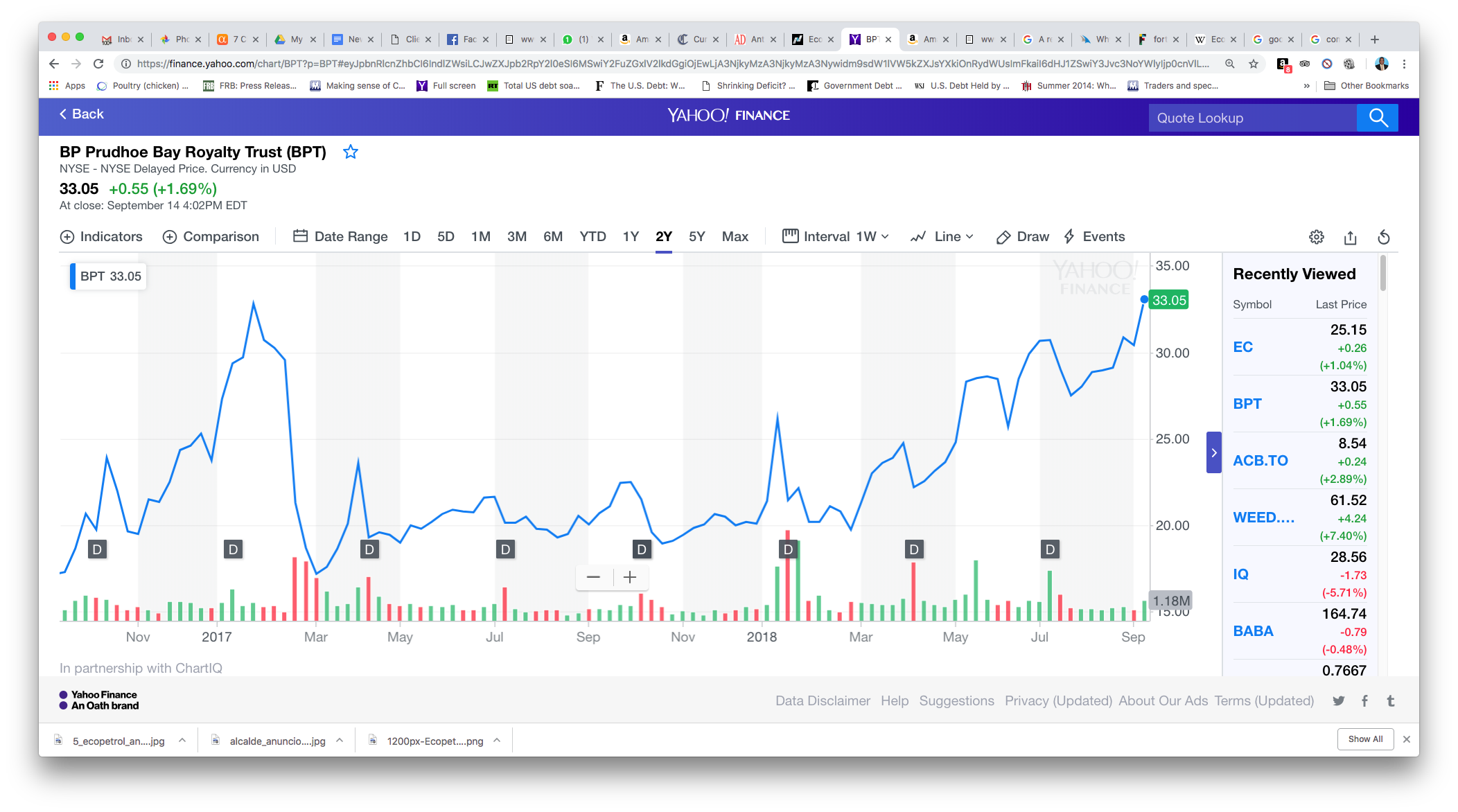Expand the Interval 1W dropdown
The image size is (1458, 812).
point(836,237)
